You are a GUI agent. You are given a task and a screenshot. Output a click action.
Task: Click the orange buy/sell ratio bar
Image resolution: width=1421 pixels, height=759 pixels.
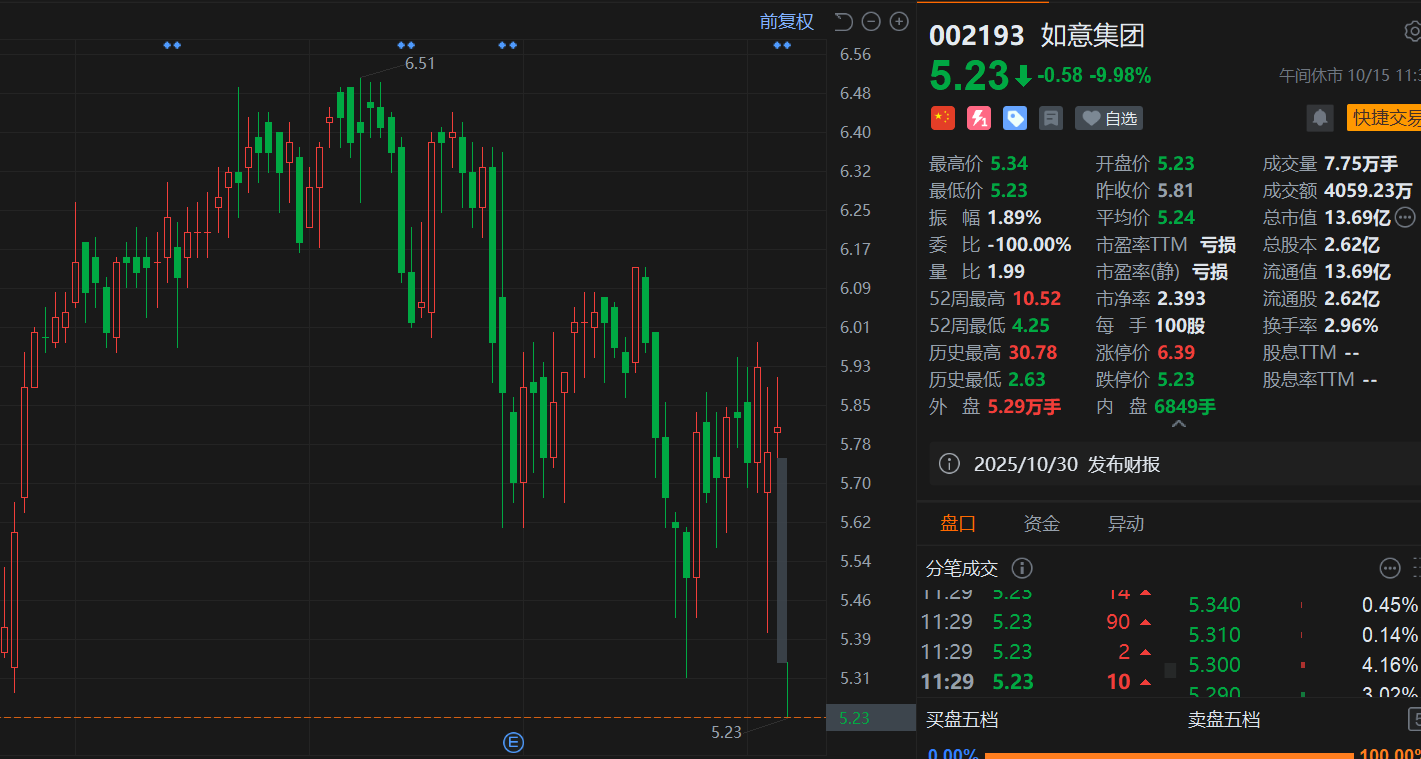(1170, 754)
